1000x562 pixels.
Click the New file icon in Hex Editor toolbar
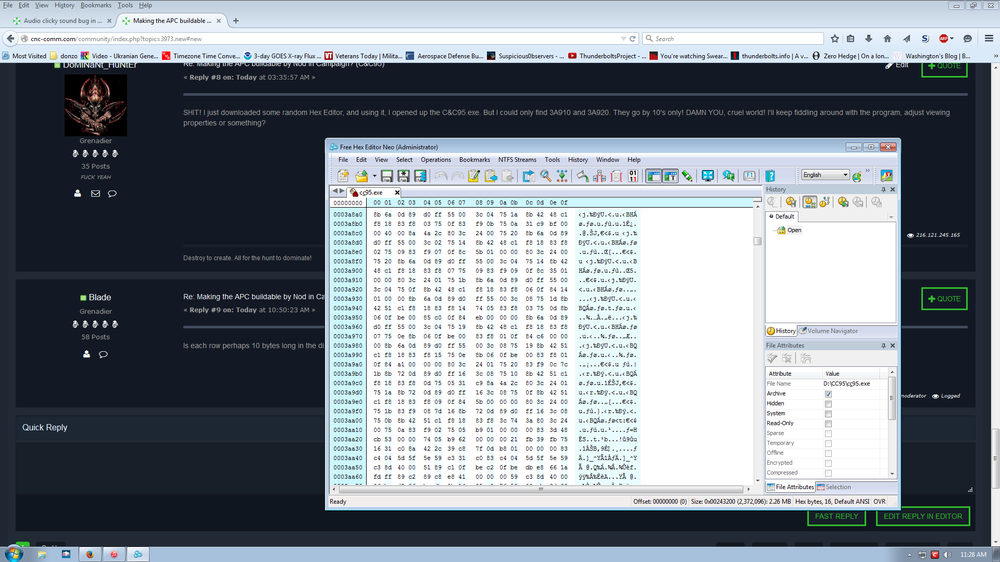[343, 176]
